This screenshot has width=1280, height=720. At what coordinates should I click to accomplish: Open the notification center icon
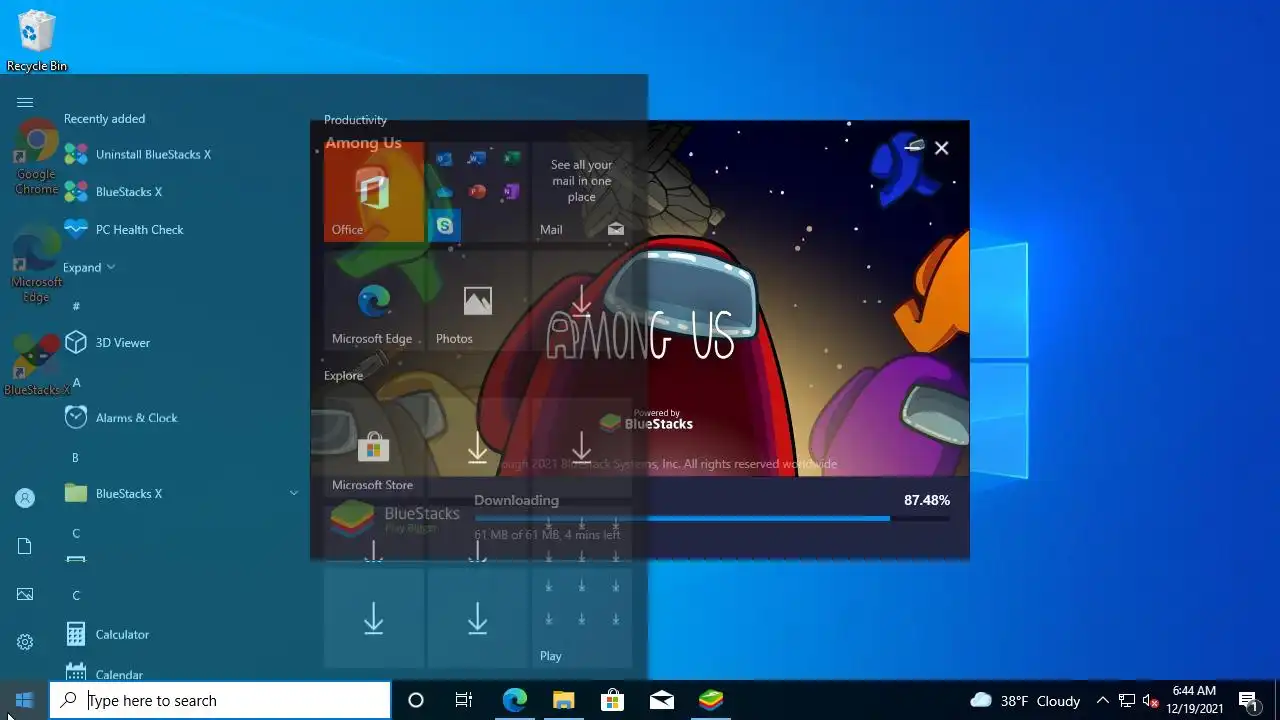(x=1248, y=700)
